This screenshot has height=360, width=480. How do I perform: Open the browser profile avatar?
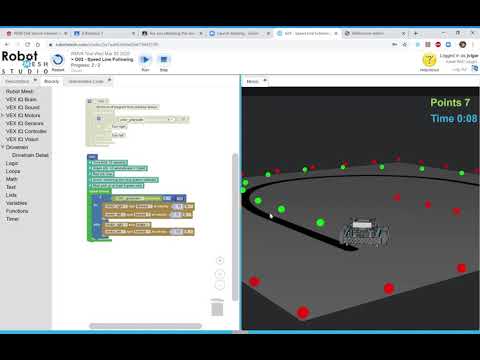click(462, 44)
